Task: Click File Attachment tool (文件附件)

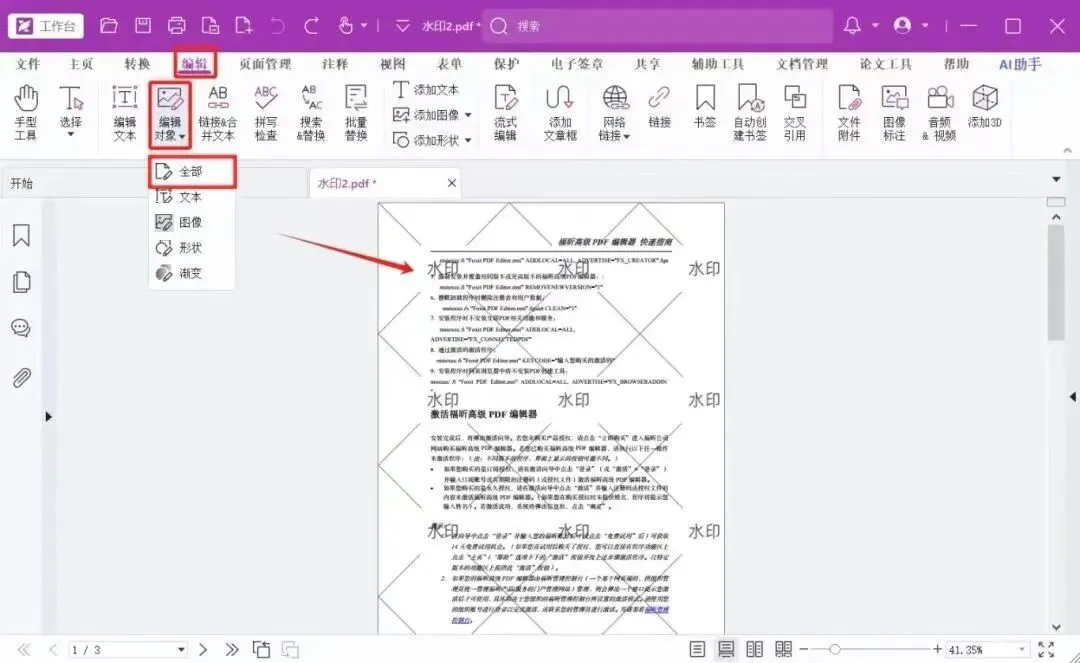Action: click(x=849, y=113)
